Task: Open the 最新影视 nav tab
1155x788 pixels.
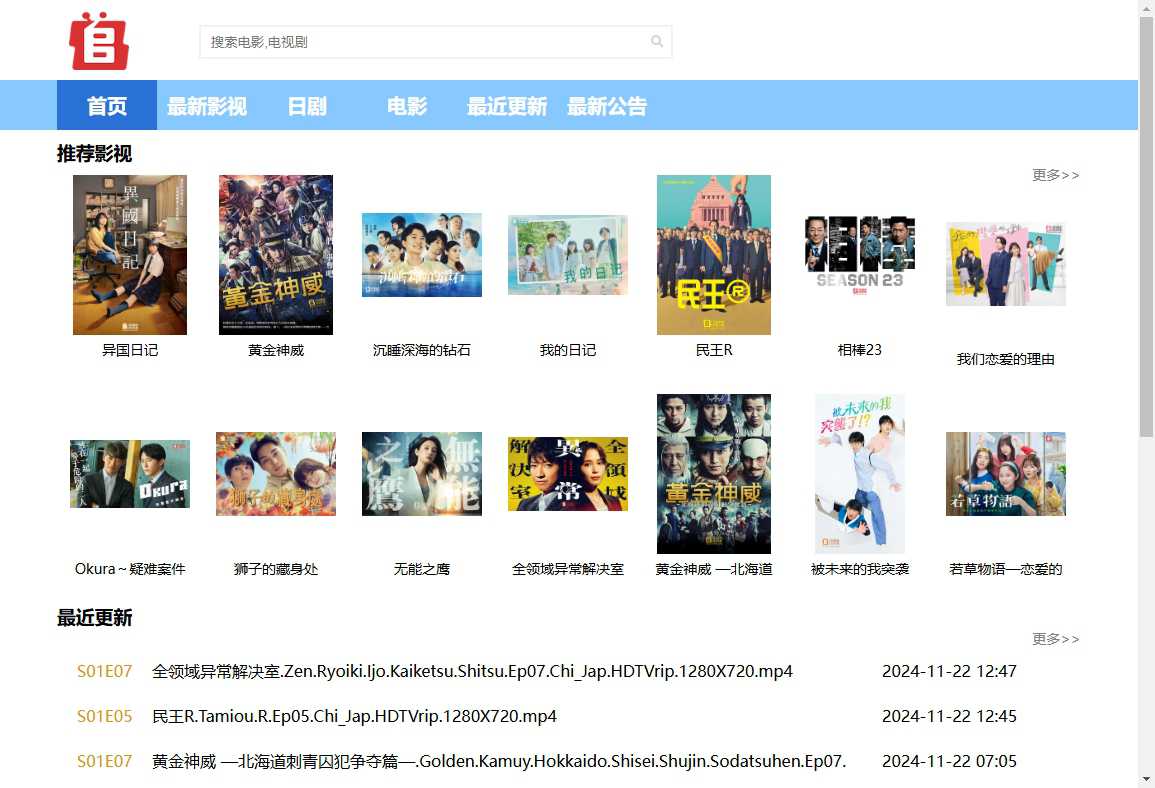Action: coord(207,105)
